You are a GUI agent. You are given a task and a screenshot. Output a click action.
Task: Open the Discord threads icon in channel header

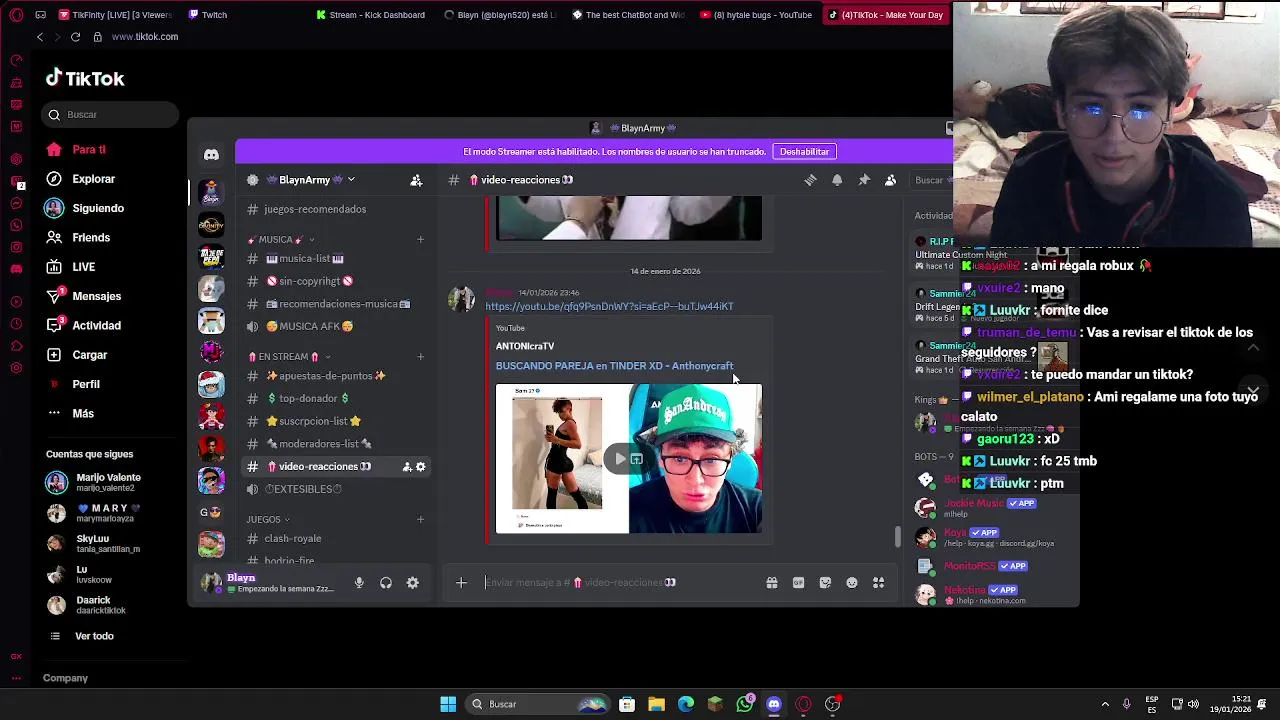pyautogui.click(x=810, y=180)
